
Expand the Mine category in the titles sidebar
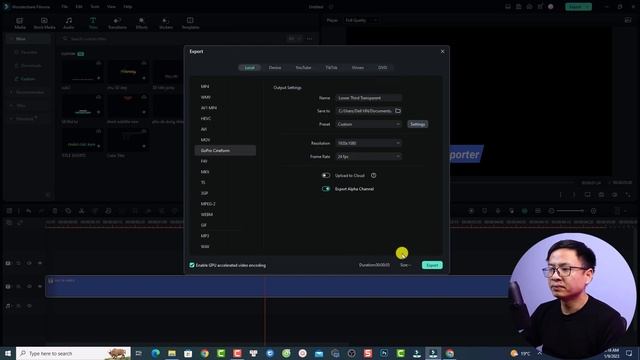click(x=28, y=39)
